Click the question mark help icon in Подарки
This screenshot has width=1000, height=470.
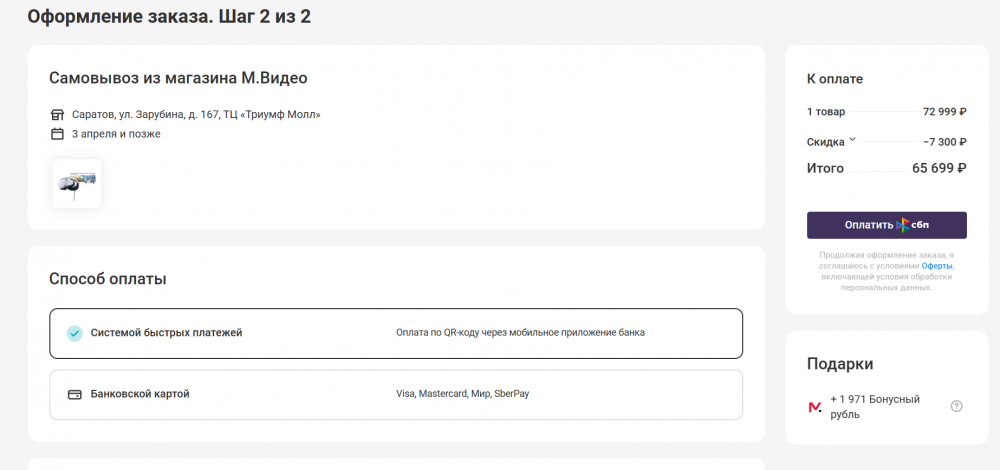[x=956, y=406]
